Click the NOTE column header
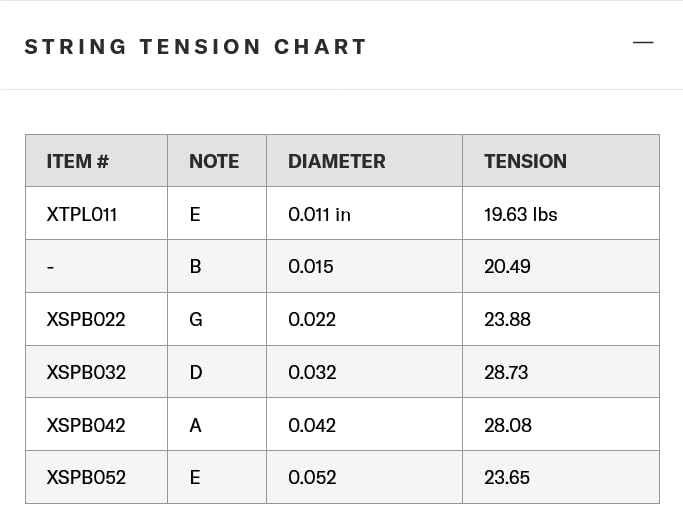The image size is (683, 523). [214, 161]
